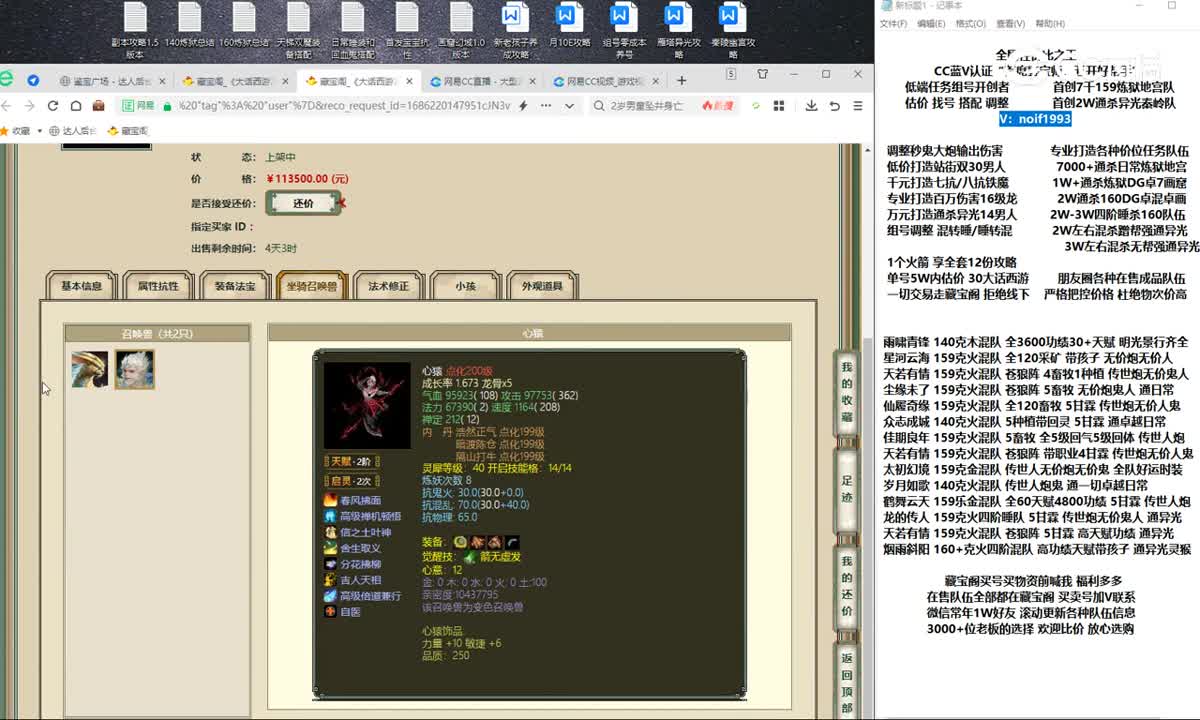
Task: Switch to 小孩 tab
Action: click(x=465, y=286)
